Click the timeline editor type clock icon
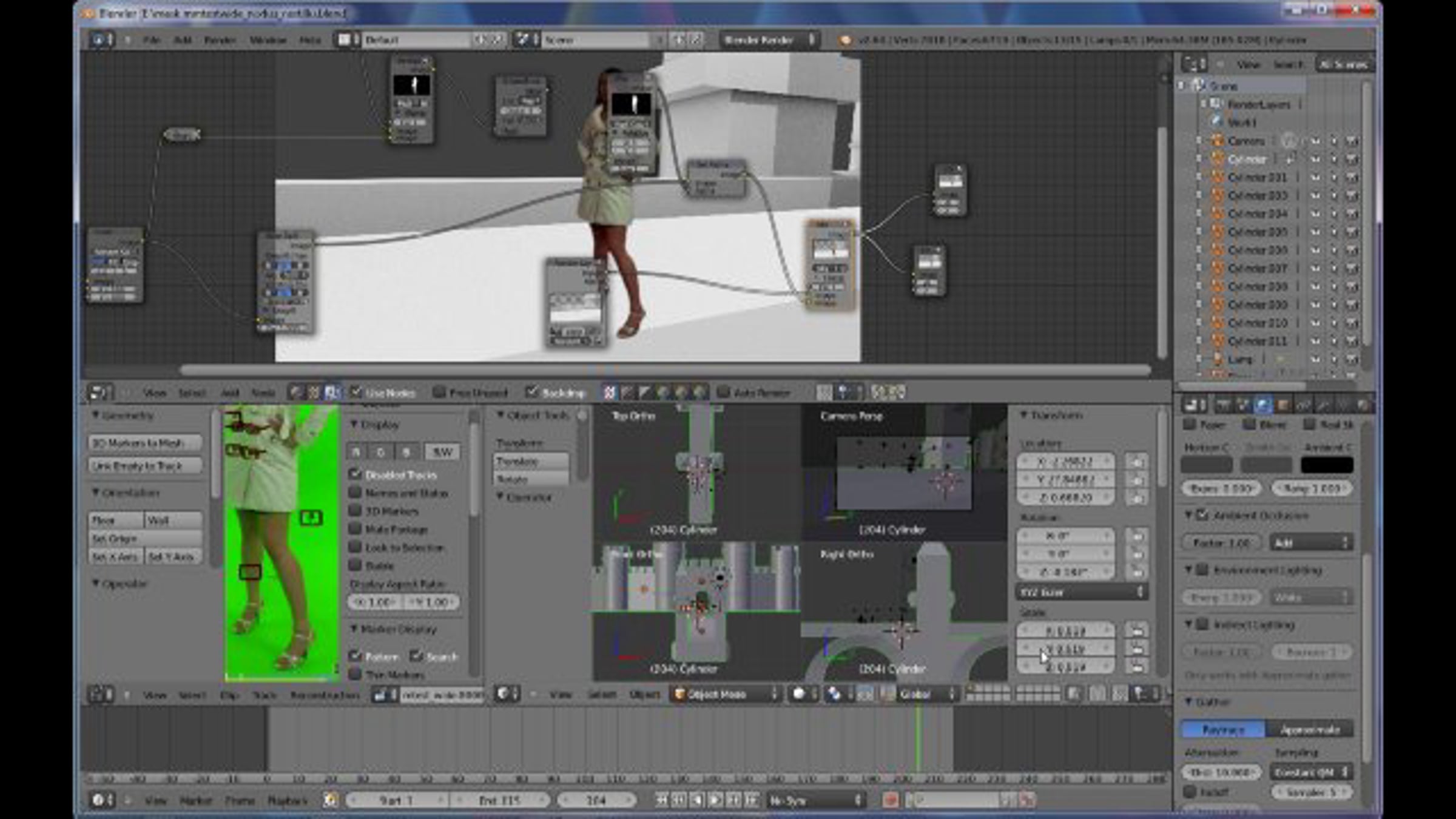Image resolution: width=1456 pixels, height=819 pixels. click(98, 800)
